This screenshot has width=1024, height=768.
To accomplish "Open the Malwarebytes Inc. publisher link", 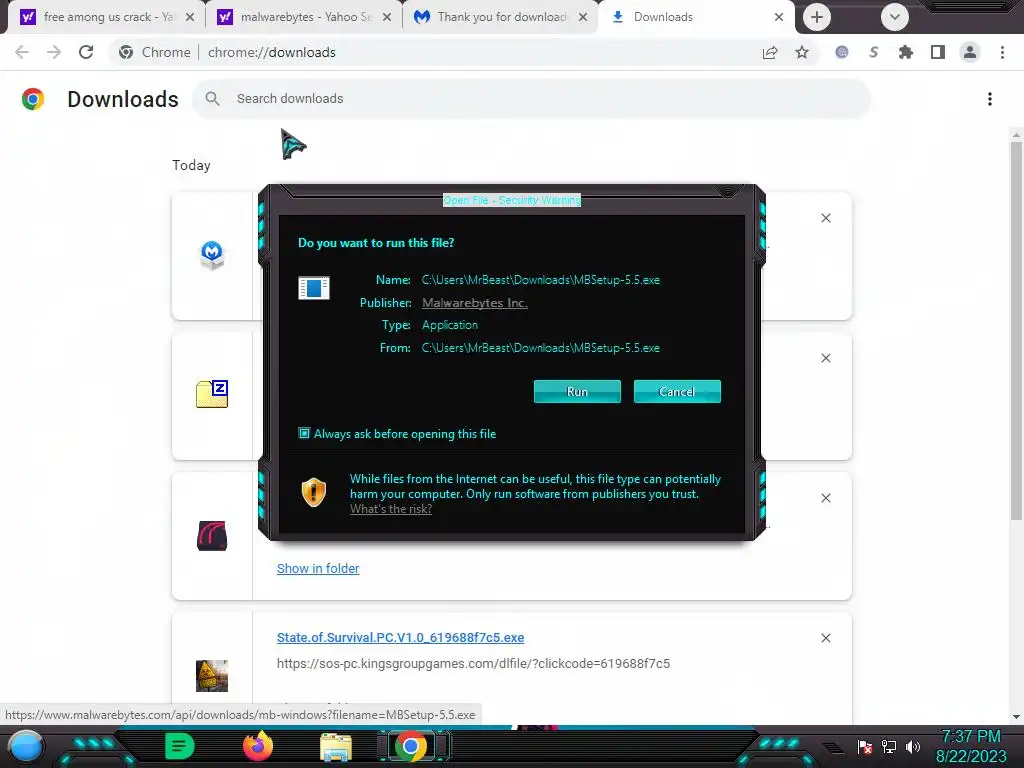I will 475,302.
